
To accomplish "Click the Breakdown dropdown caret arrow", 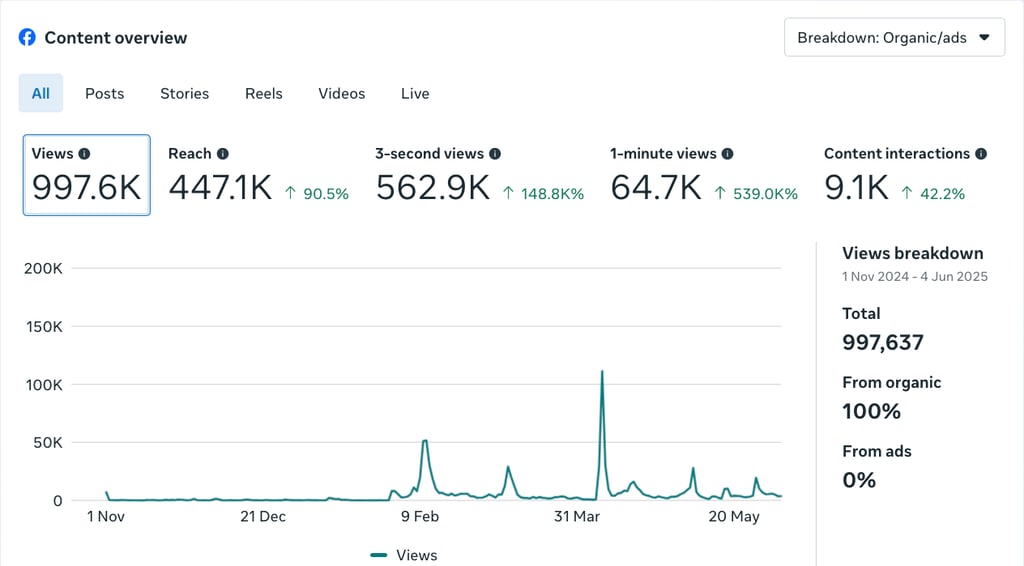I will (984, 38).
